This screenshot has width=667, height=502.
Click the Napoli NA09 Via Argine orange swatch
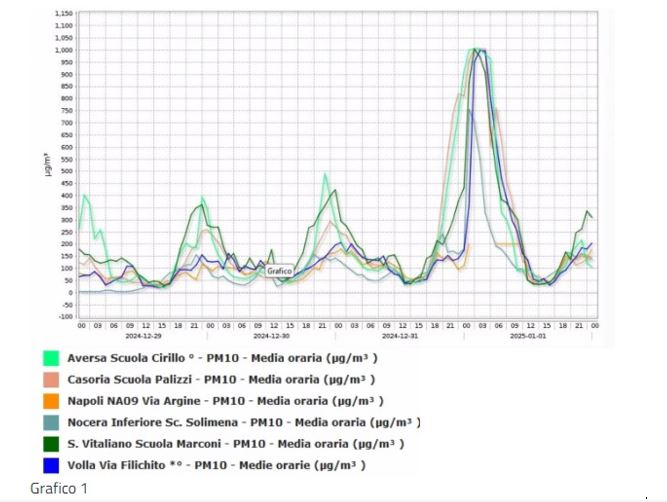[x=51, y=401]
